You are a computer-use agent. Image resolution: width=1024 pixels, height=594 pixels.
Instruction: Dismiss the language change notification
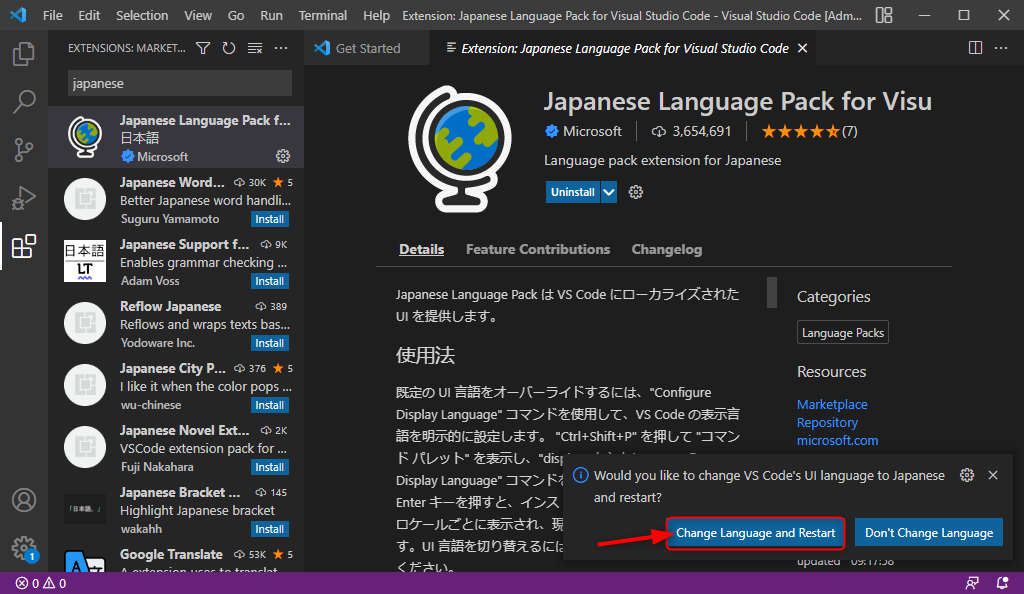(x=993, y=475)
